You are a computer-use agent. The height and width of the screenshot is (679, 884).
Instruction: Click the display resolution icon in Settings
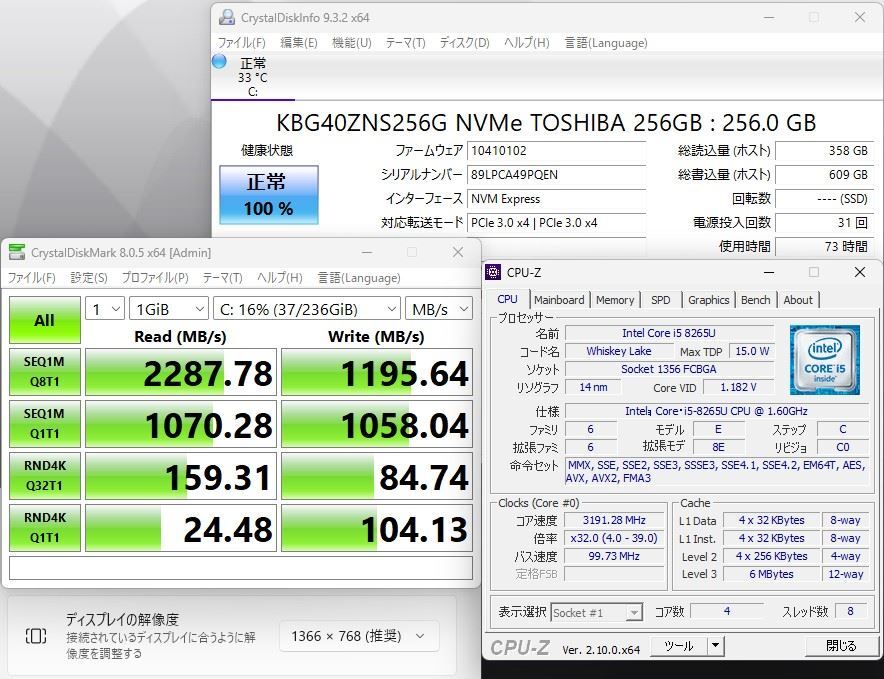tap(36, 636)
